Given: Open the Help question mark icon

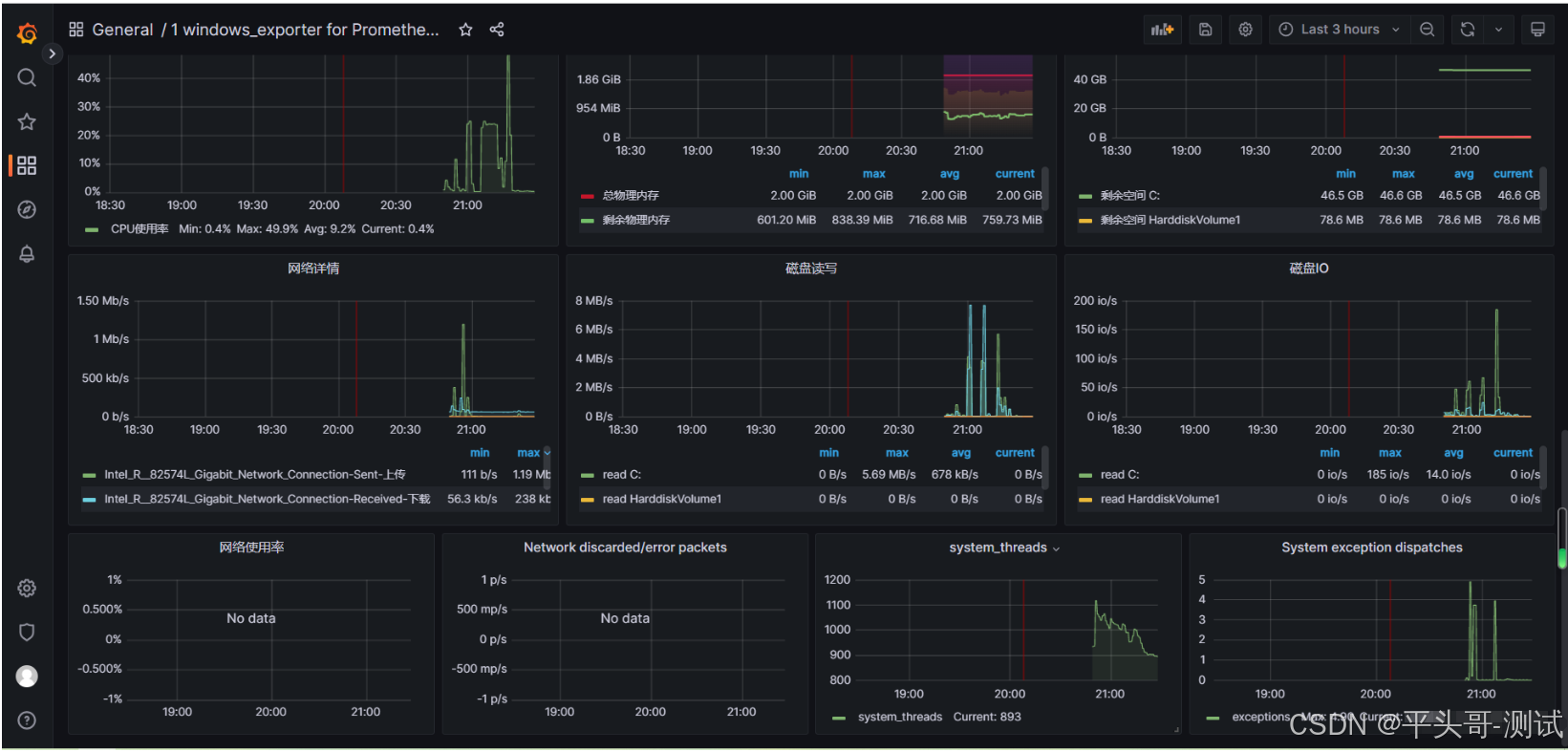Looking at the screenshot, I should tap(27, 720).
